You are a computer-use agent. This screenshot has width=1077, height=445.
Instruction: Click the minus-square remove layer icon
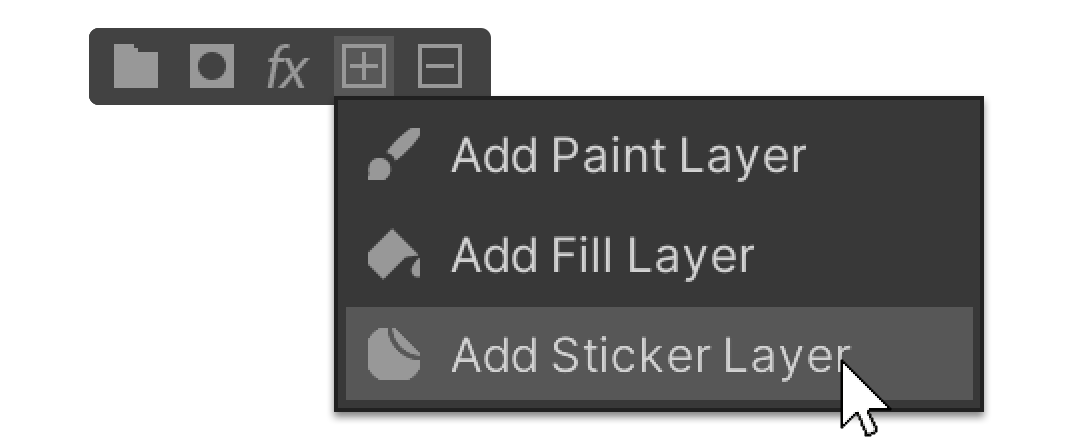[x=440, y=67]
